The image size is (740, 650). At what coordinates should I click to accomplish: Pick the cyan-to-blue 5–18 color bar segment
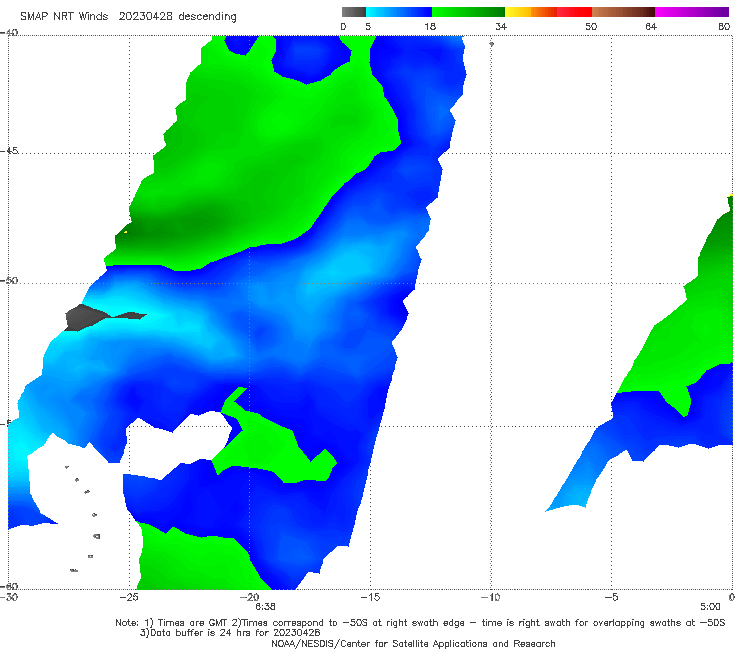click(399, 12)
